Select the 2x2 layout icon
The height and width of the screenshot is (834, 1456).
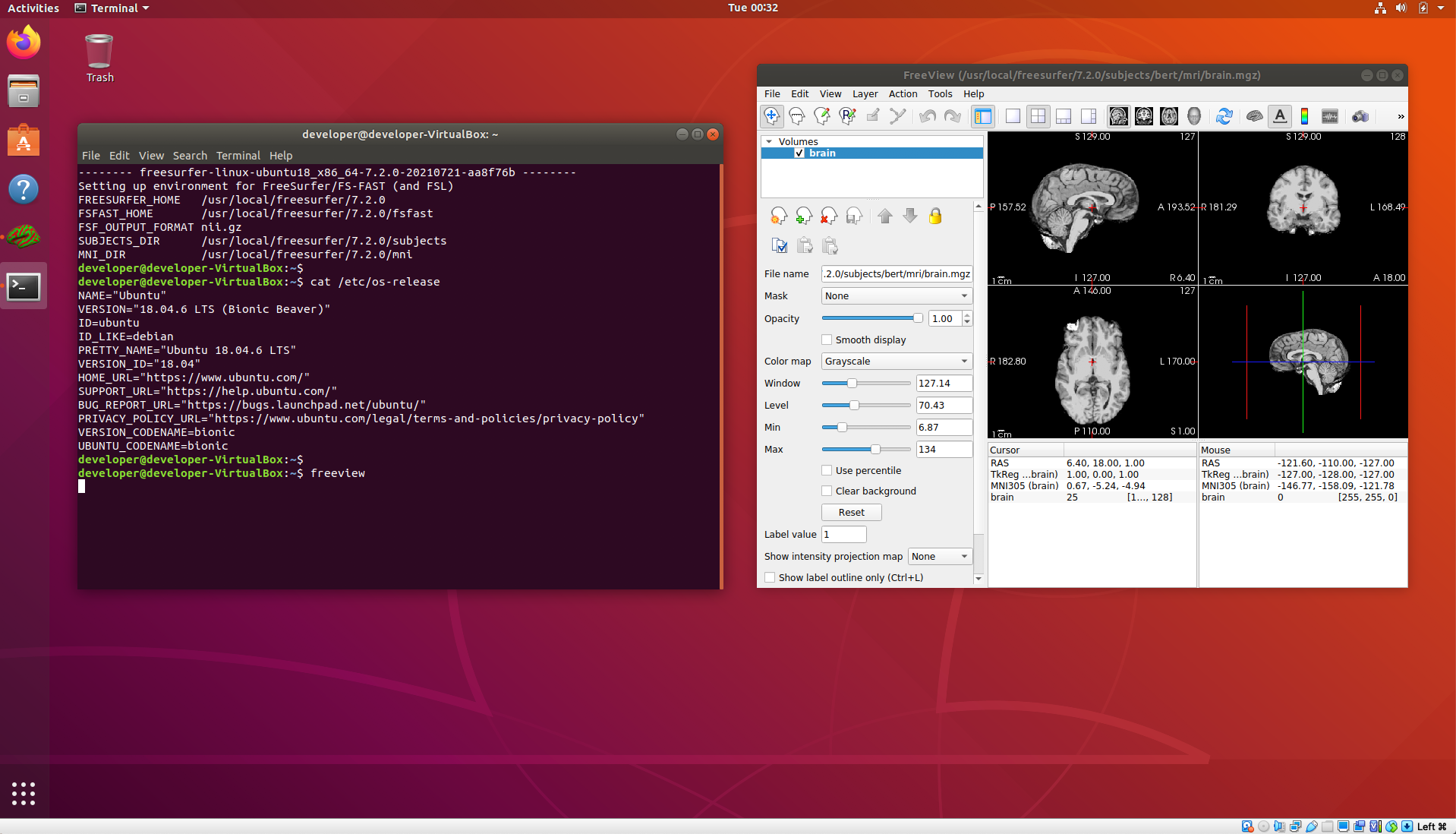pos(1038,116)
